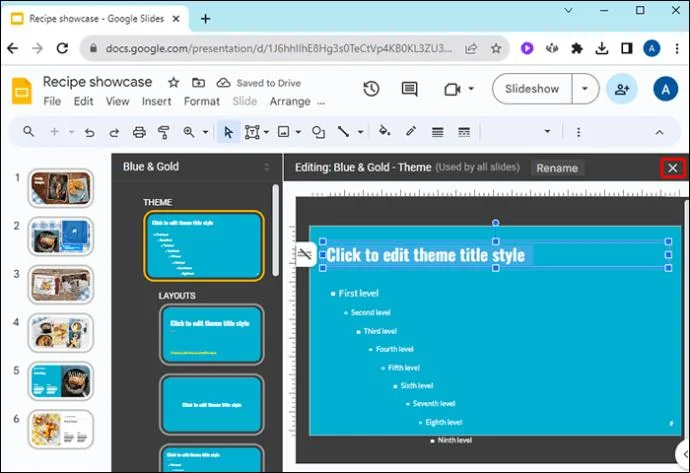The height and width of the screenshot is (473, 690).
Task: Open the Format menu
Action: (202, 101)
